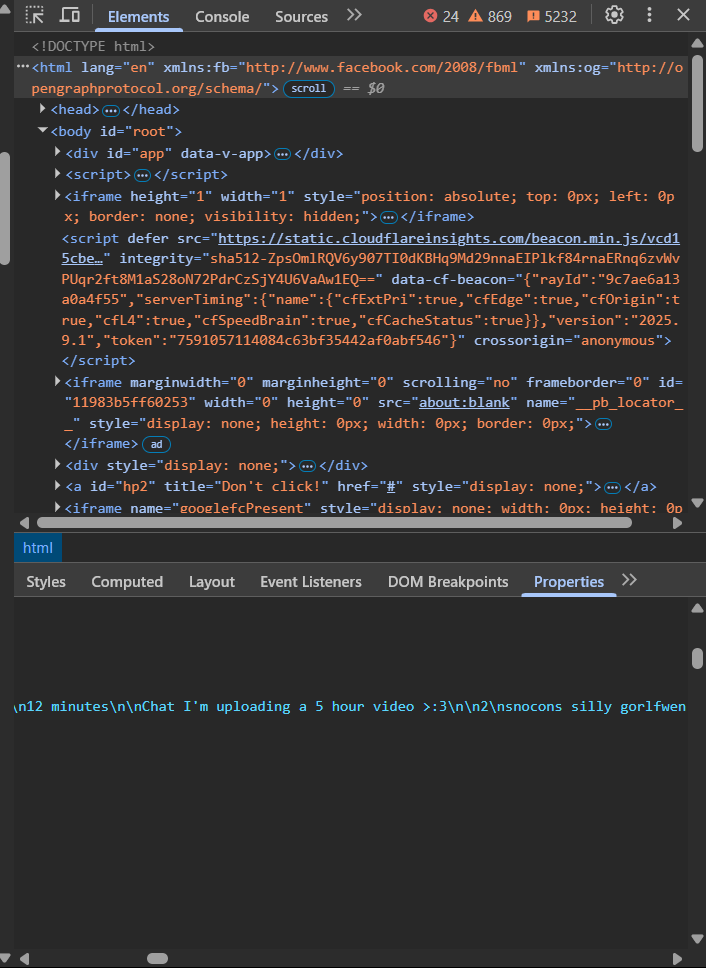
Task: Click the DOM tree horizontal scrollbar thumb
Action: pyautogui.click(x=334, y=522)
